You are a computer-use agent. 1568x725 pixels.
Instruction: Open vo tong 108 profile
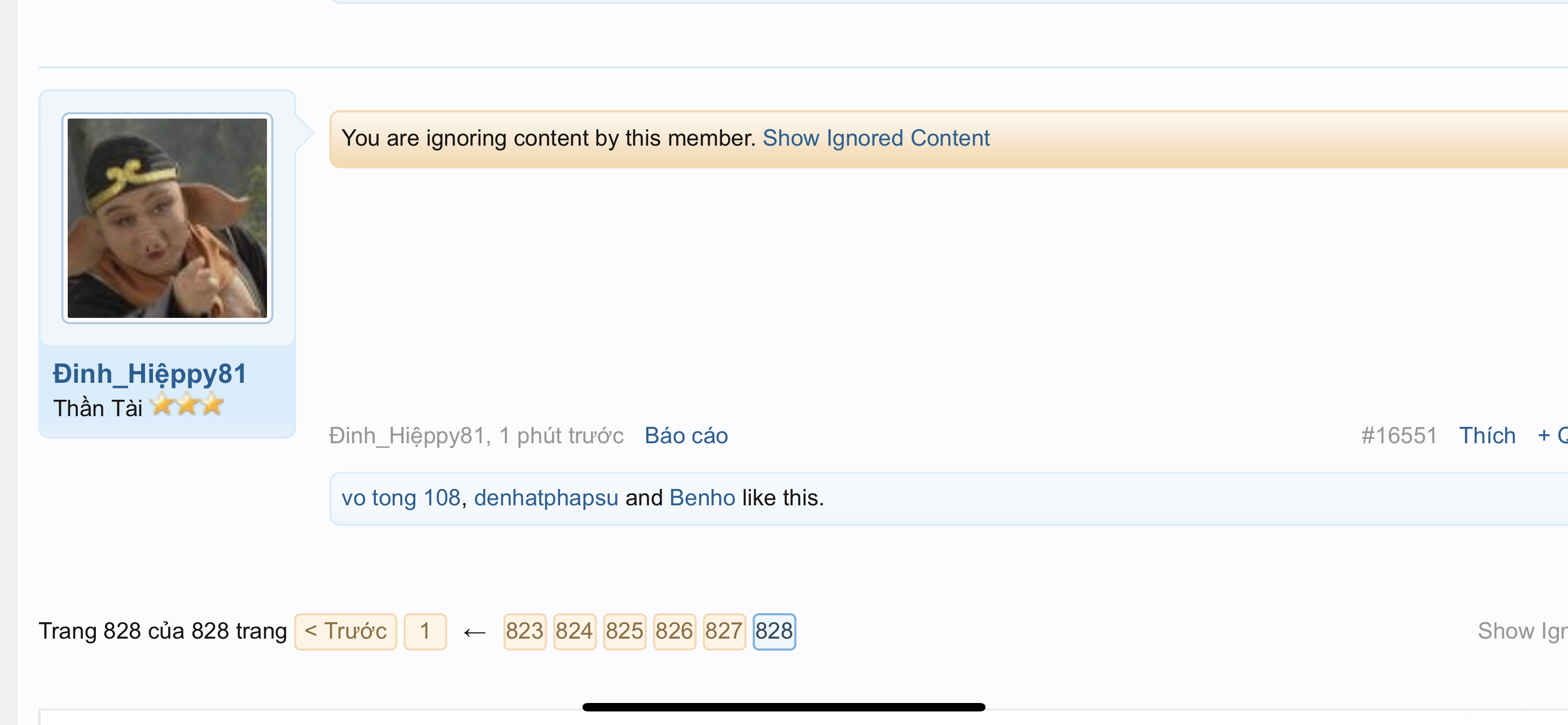tap(401, 498)
